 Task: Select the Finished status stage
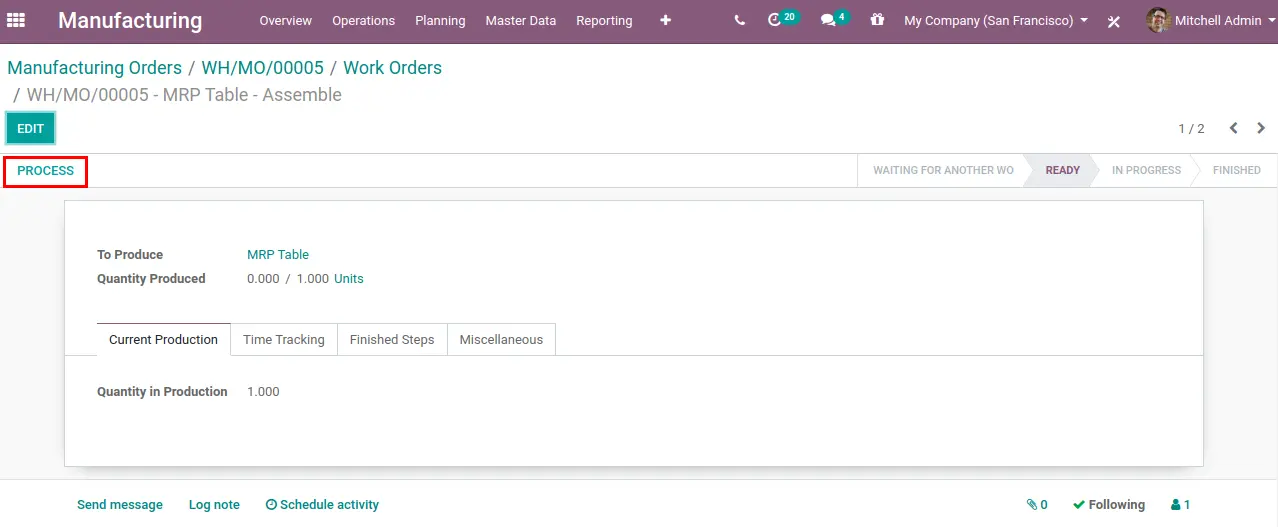pos(1236,170)
